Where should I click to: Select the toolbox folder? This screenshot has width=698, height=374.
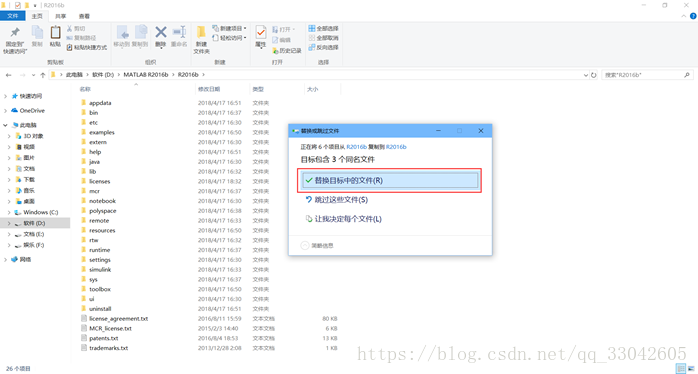(100, 289)
